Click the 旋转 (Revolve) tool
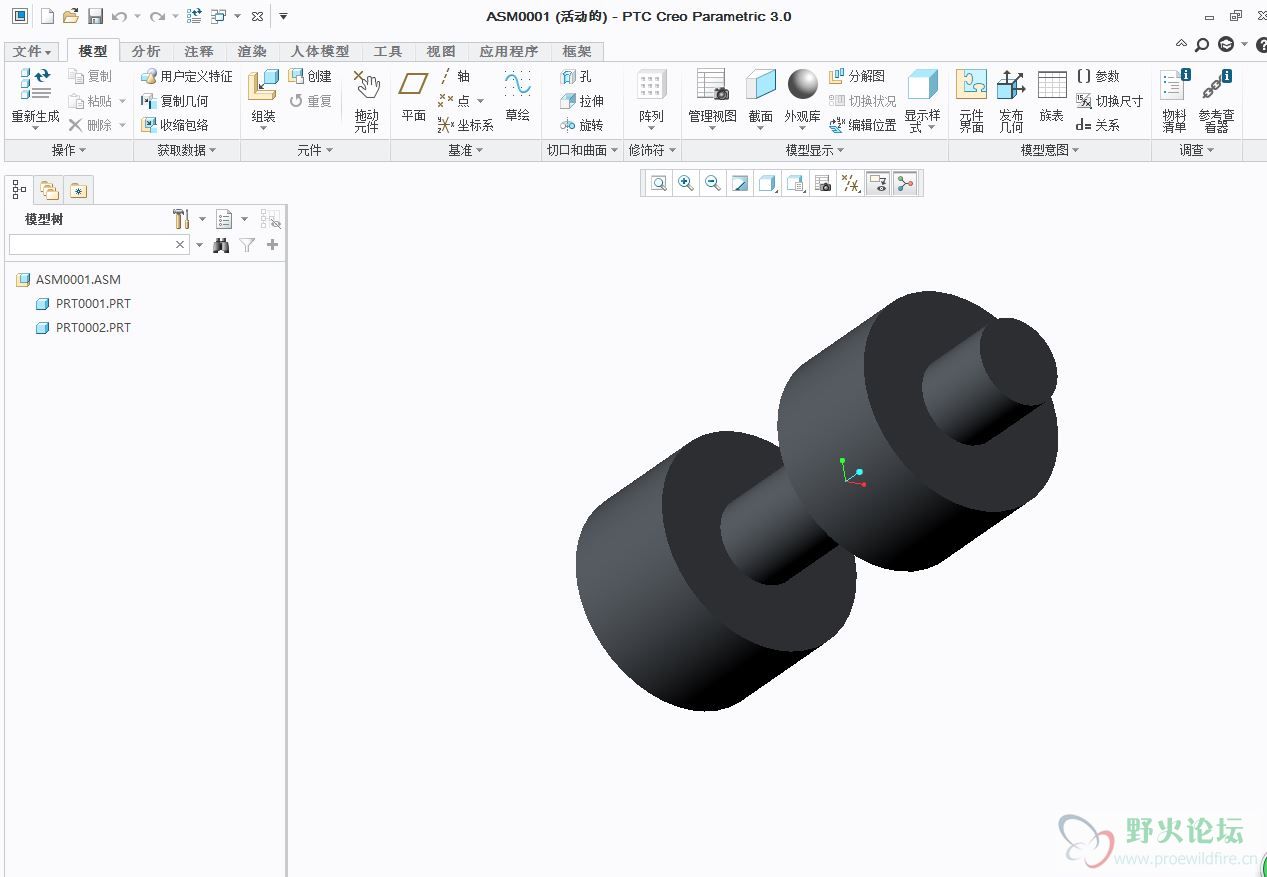The width and height of the screenshot is (1267, 877). click(x=582, y=125)
